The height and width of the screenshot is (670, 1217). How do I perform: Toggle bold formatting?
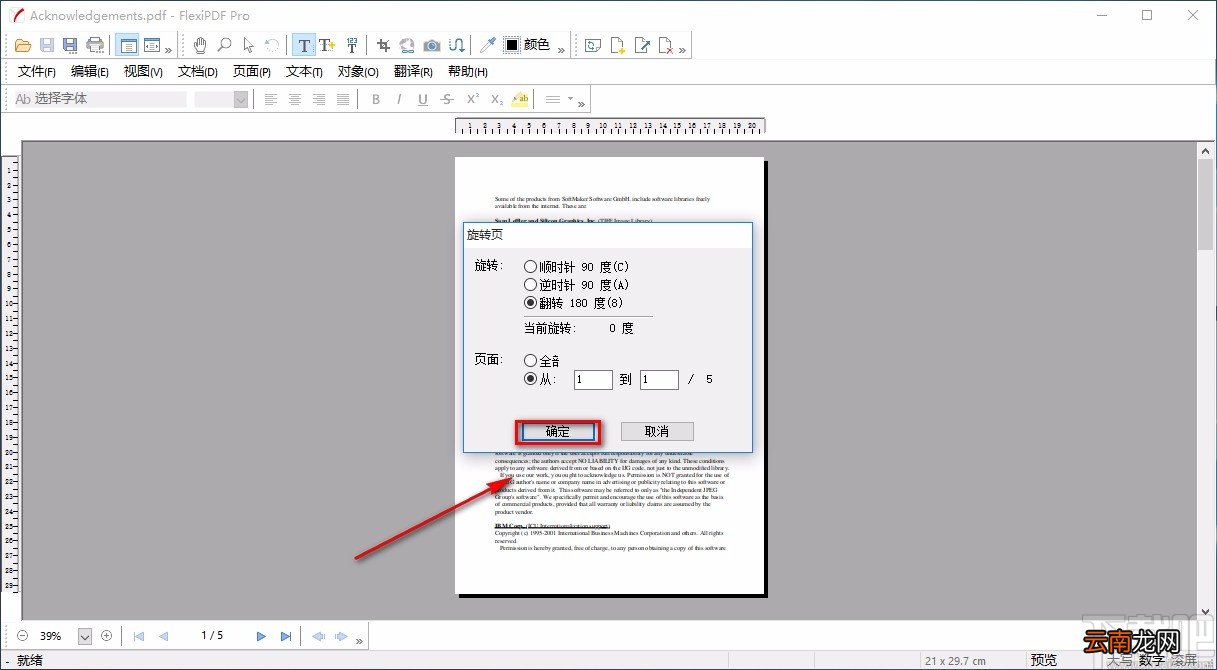click(376, 99)
